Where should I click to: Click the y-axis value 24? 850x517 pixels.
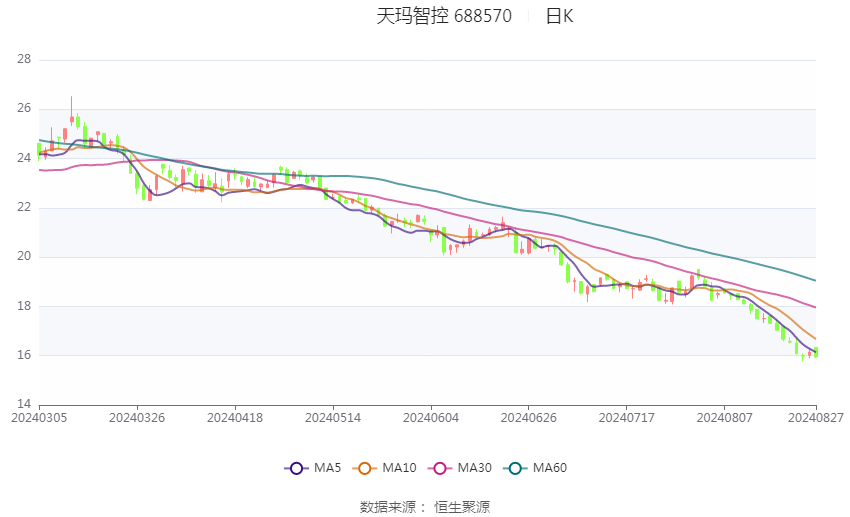24,158
